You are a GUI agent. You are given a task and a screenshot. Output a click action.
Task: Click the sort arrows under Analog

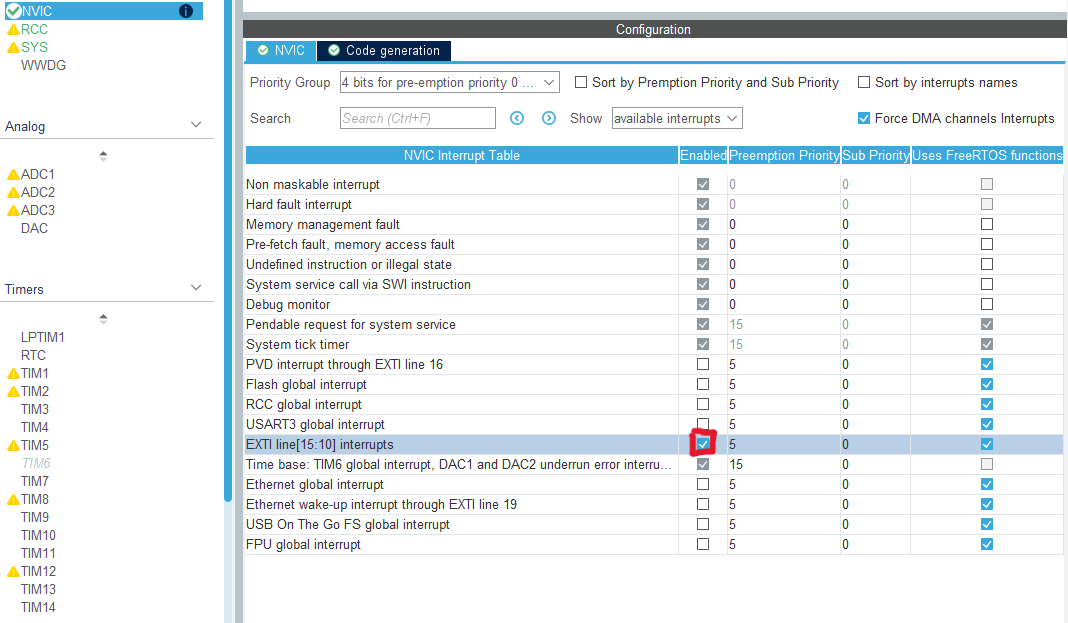pos(104,156)
